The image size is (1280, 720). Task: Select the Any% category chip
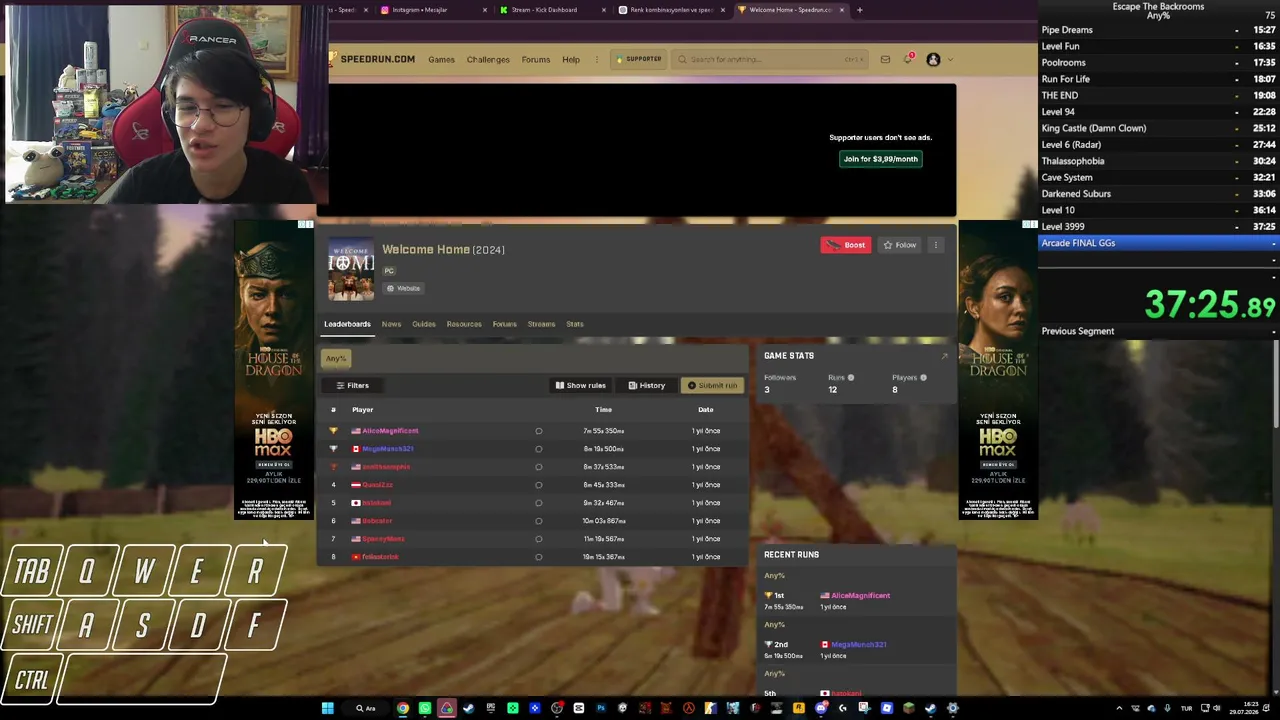[x=336, y=358]
